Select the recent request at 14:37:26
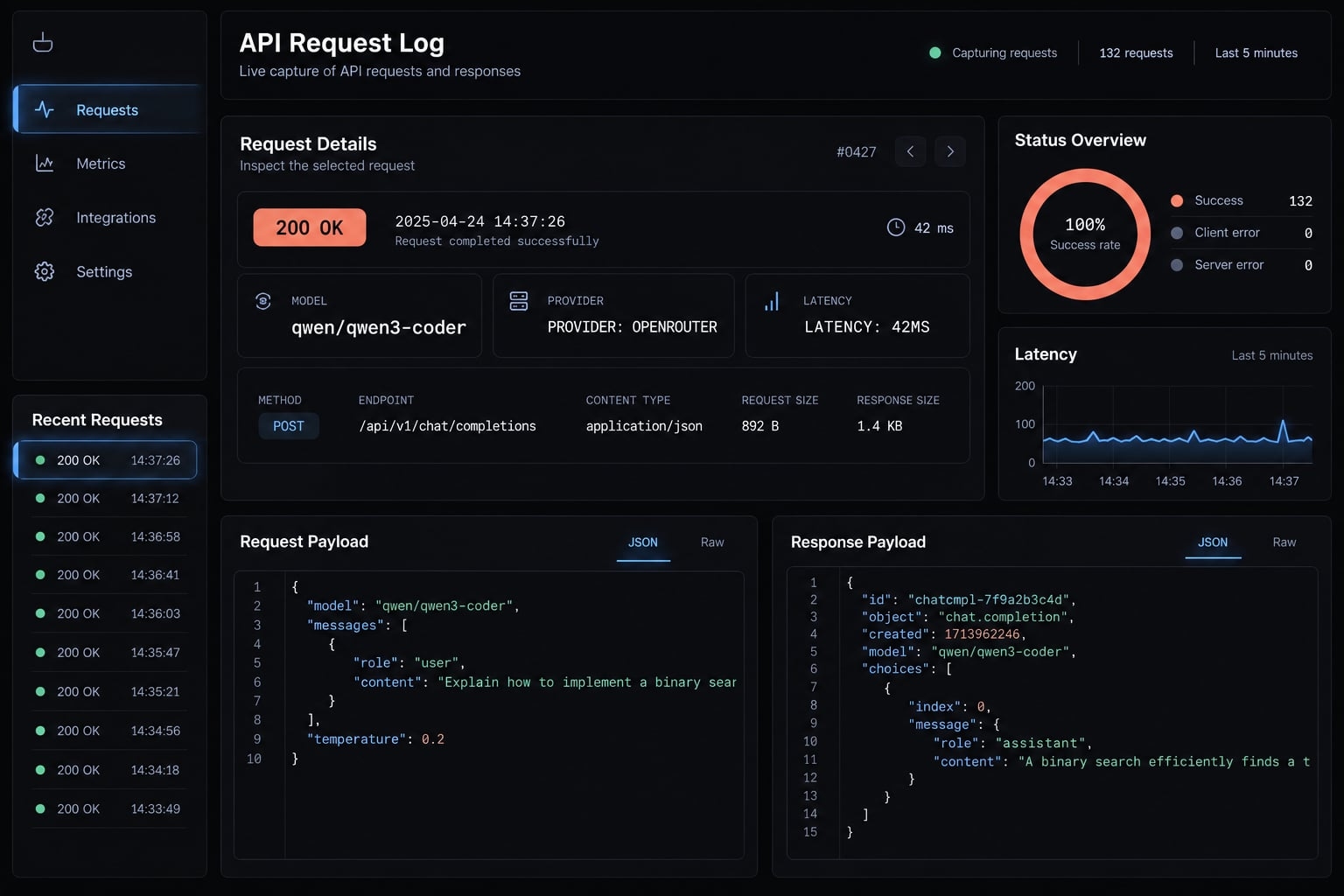The width and height of the screenshot is (1344, 896). [x=106, y=460]
